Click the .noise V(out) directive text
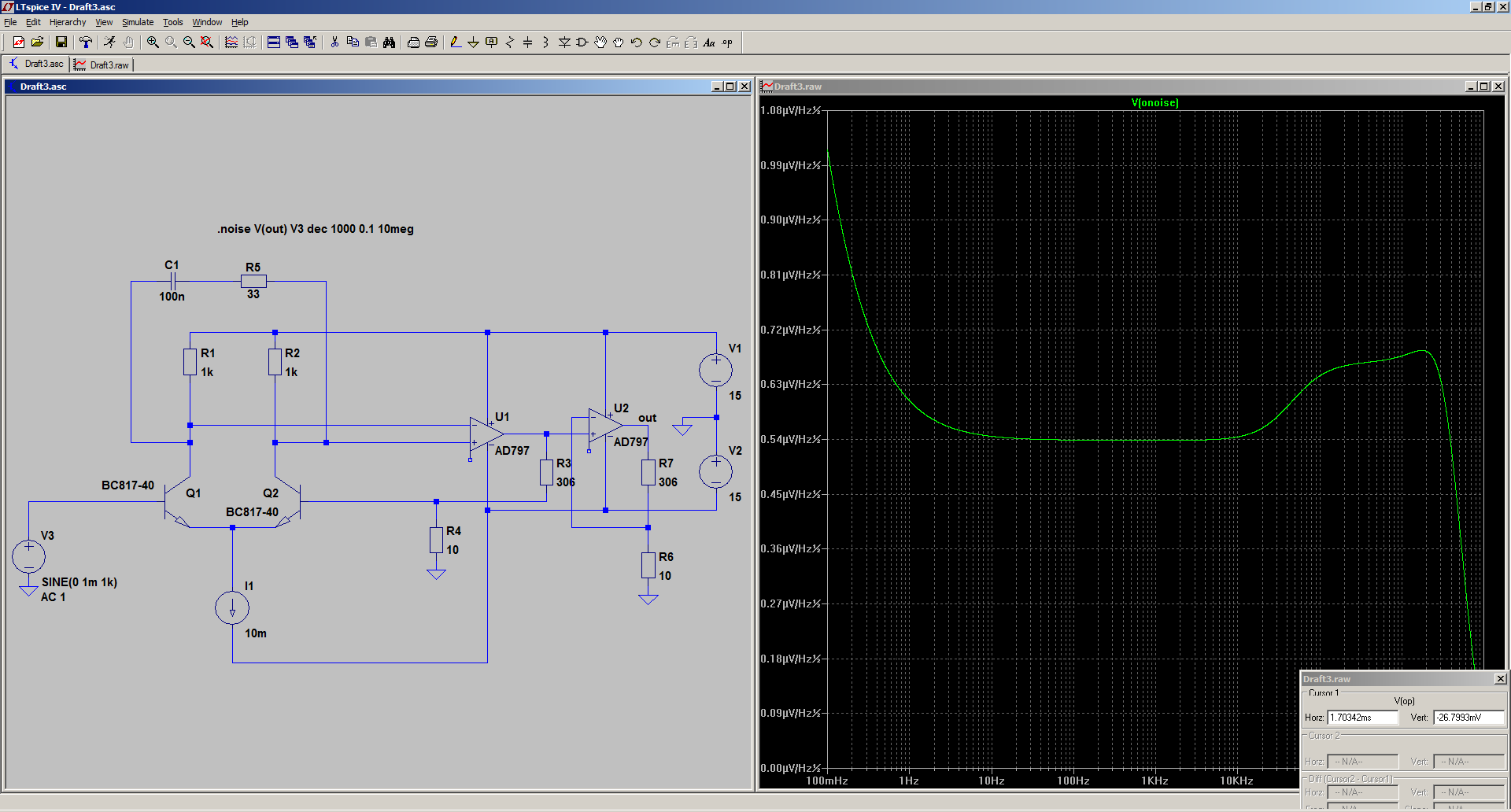The height and width of the screenshot is (812, 1511). (315, 229)
